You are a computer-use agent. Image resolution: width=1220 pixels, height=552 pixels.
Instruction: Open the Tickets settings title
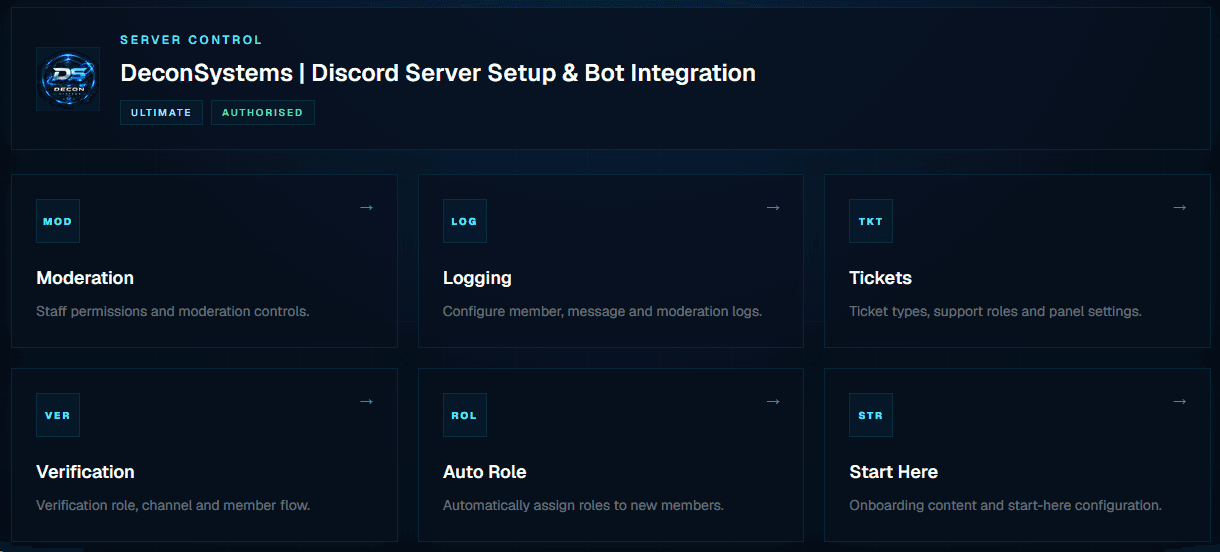tap(880, 278)
